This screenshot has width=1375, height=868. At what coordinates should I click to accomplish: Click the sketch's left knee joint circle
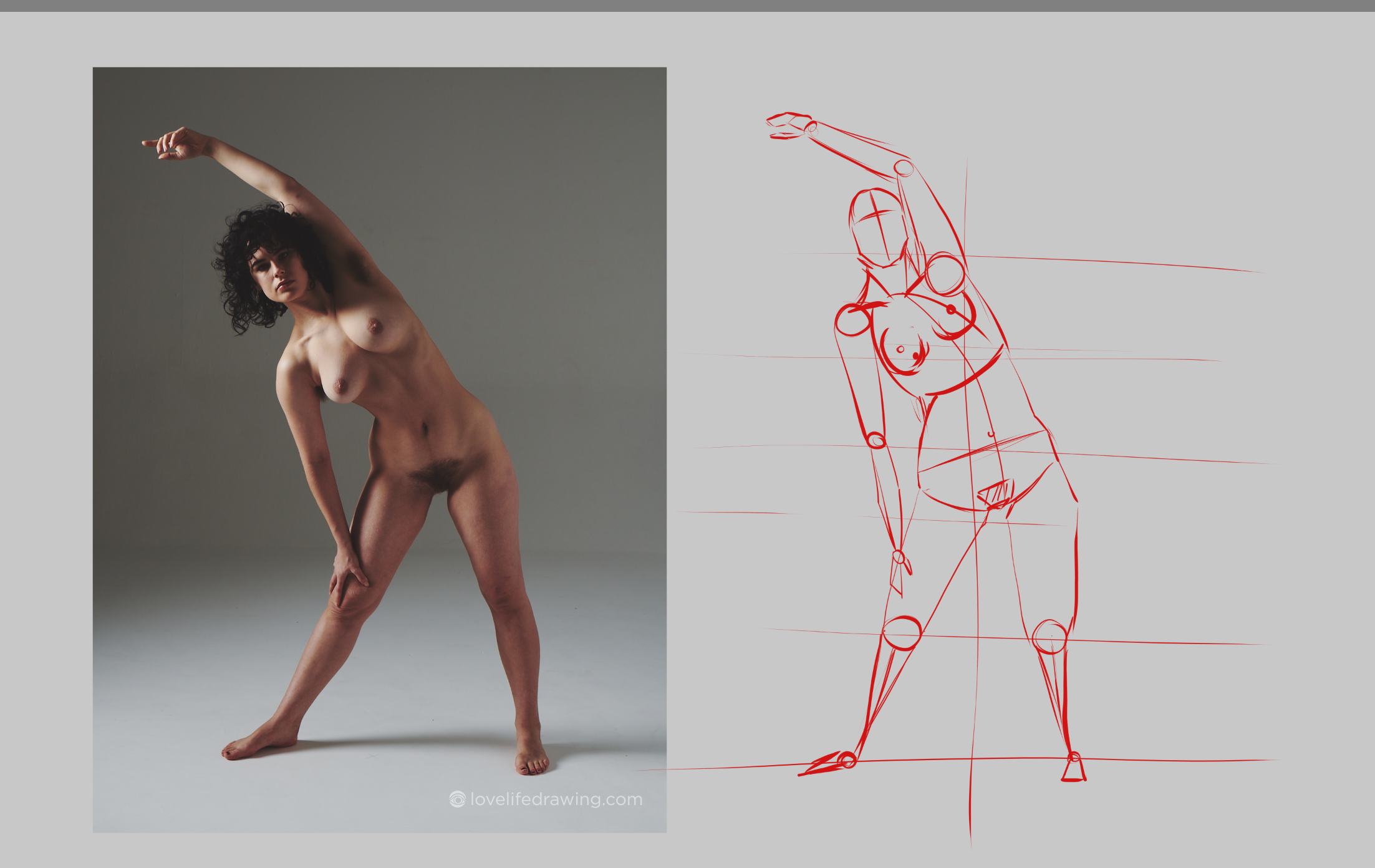tap(902, 633)
